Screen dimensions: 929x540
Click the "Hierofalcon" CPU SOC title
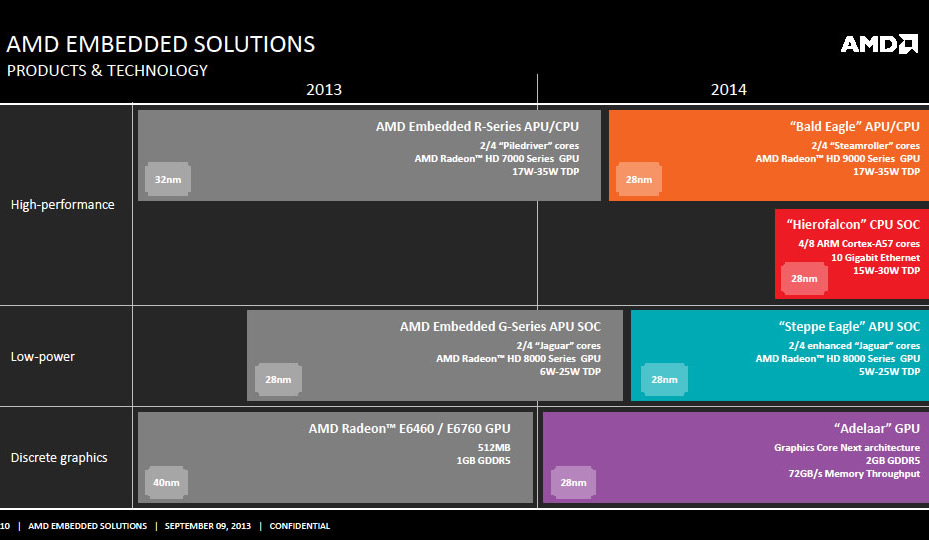click(x=853, y=225)
